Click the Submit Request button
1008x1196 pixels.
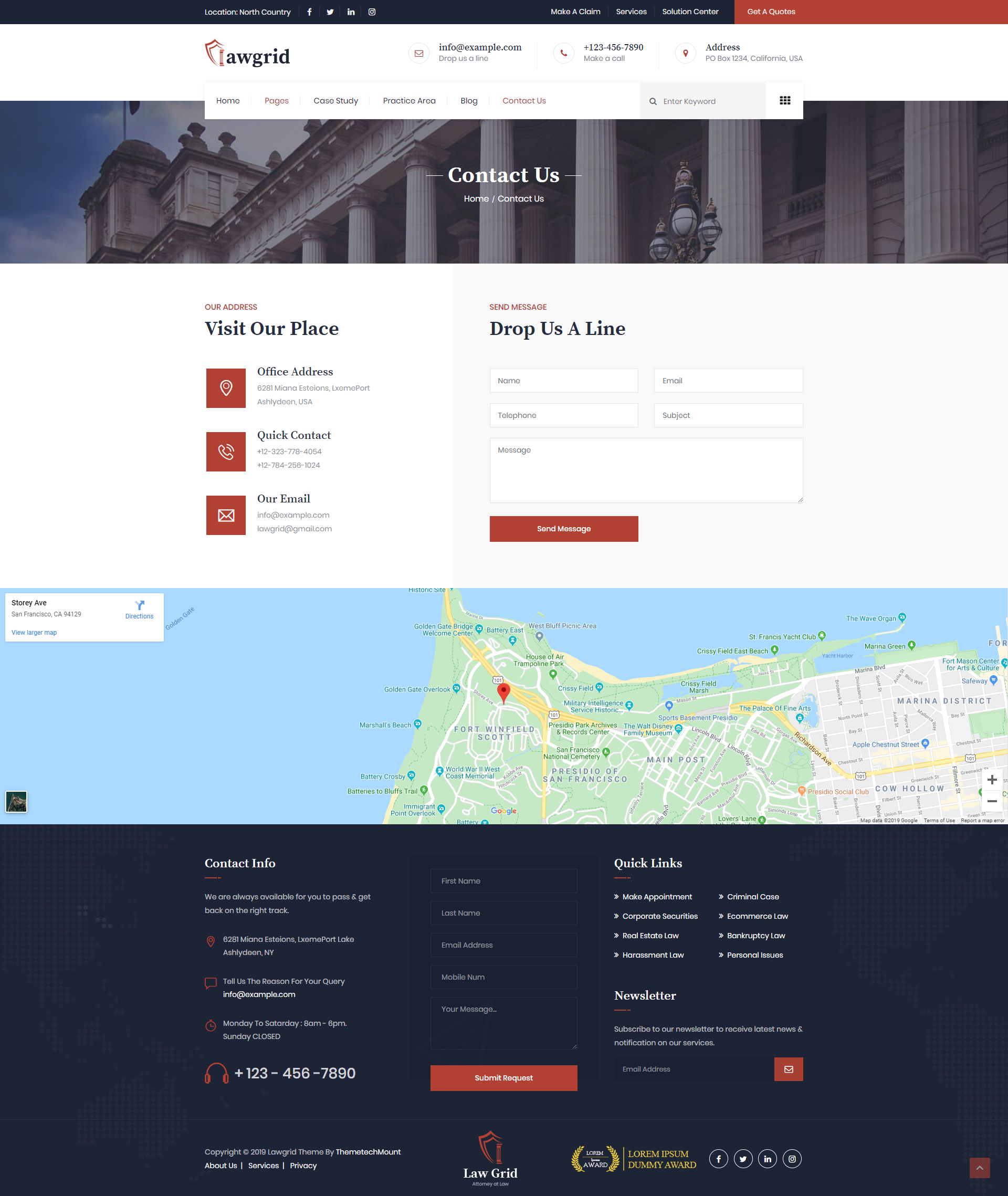(503, 1078)
